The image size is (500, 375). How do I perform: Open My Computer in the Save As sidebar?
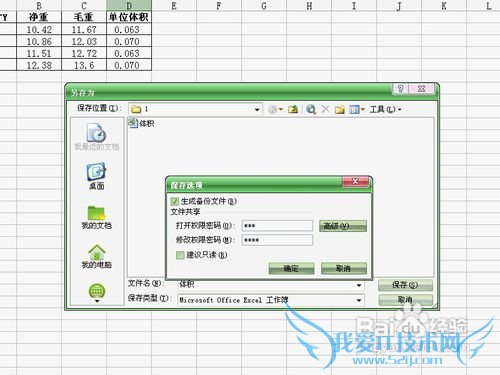click(97, 256)
